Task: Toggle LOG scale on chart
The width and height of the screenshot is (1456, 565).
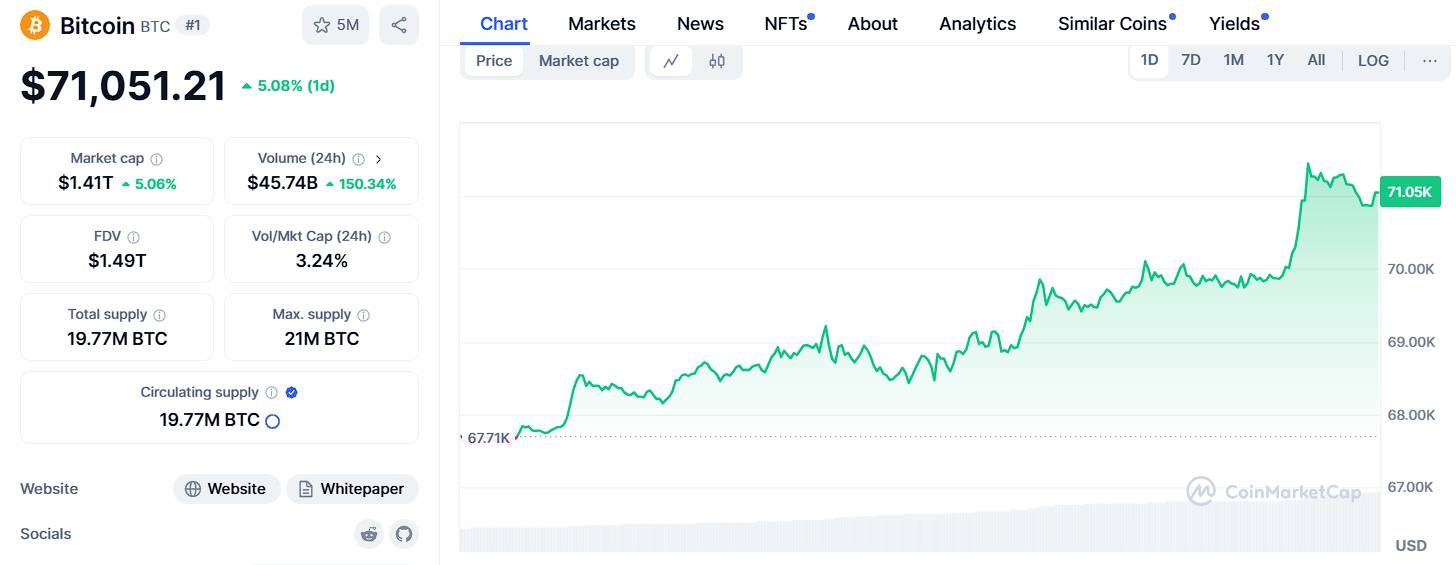Action: [1373, 61]
